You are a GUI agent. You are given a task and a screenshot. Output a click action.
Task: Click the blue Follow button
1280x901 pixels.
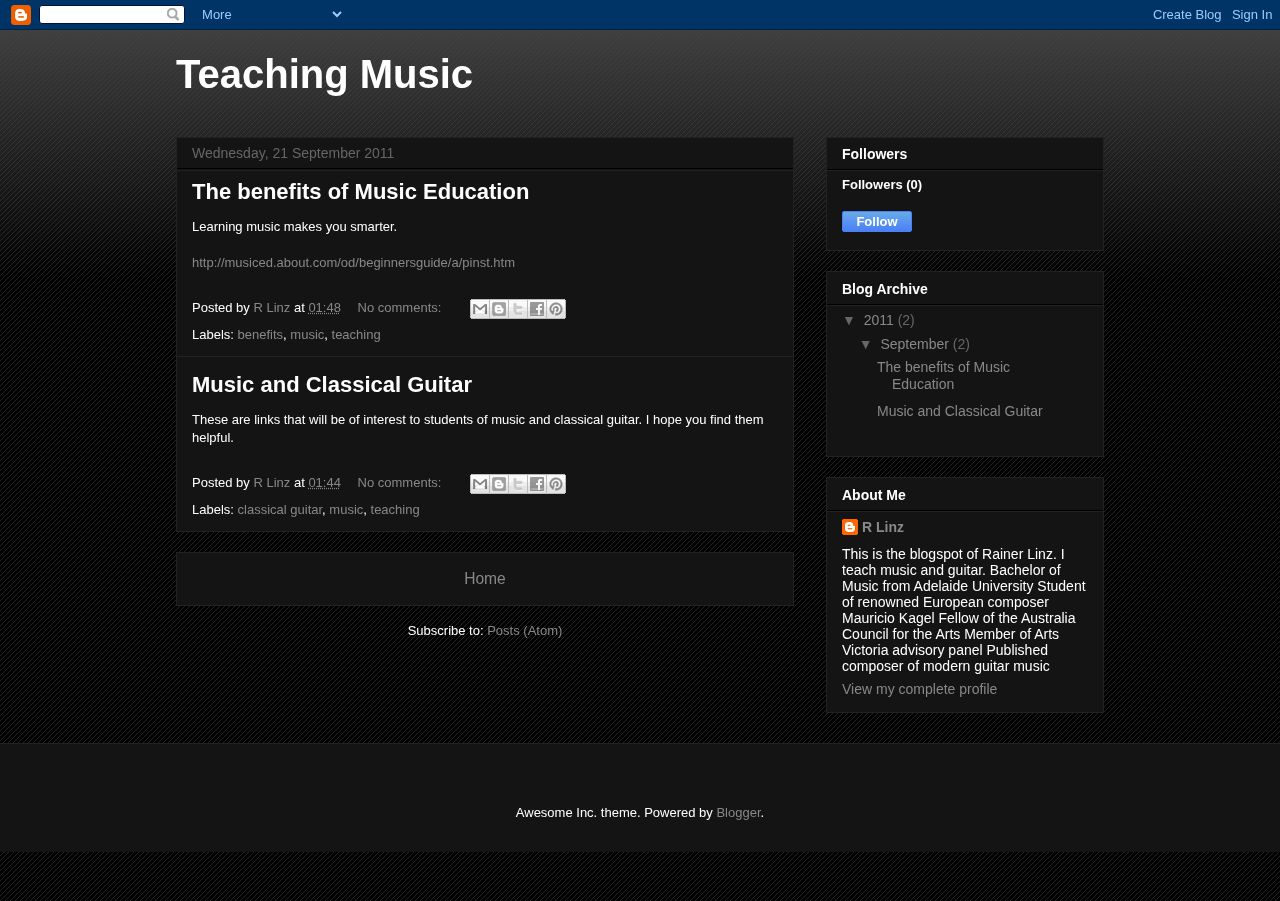877,222
